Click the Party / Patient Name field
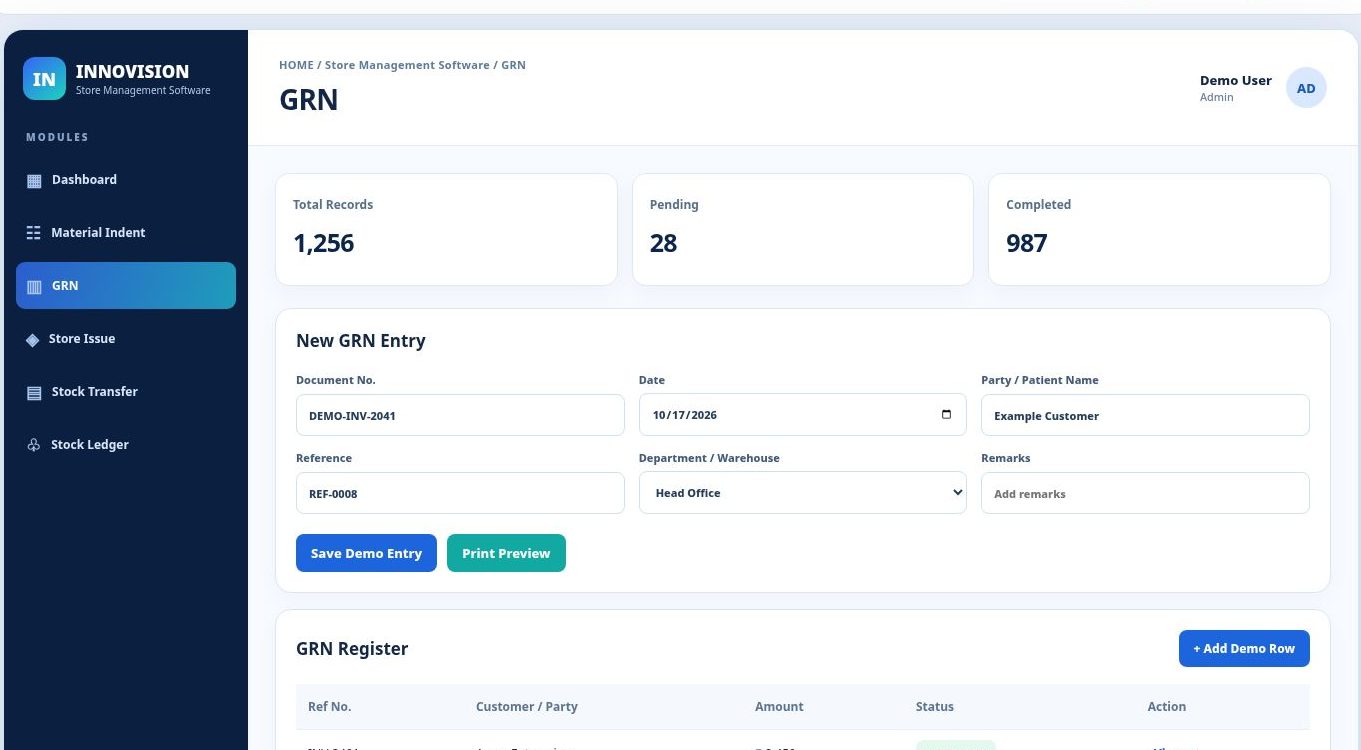Viewport: 1361px width, 750px height. [x=1145, y=415]
